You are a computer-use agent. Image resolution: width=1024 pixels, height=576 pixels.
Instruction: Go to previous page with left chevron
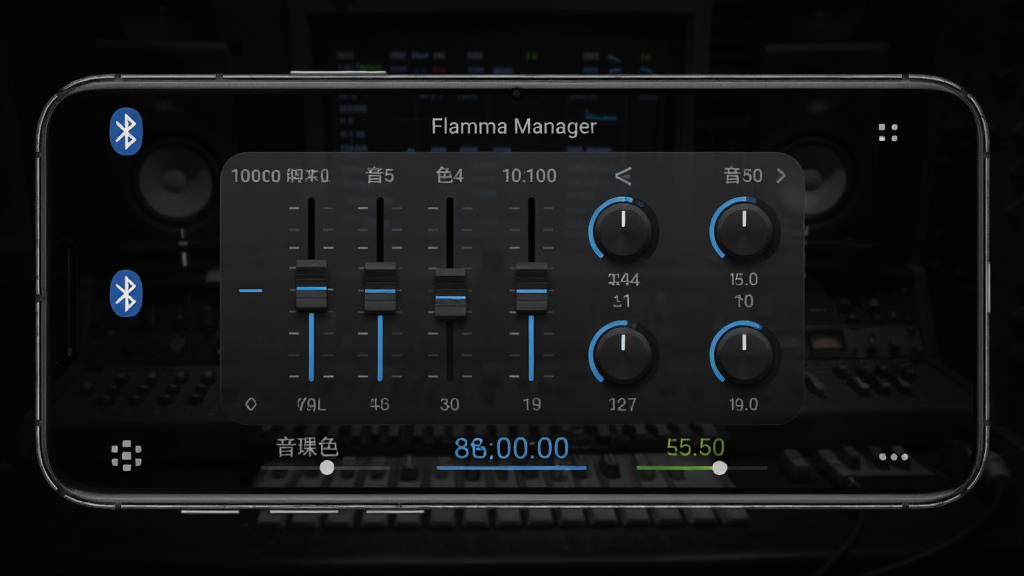pyautogui.click(x=623, y=176)
